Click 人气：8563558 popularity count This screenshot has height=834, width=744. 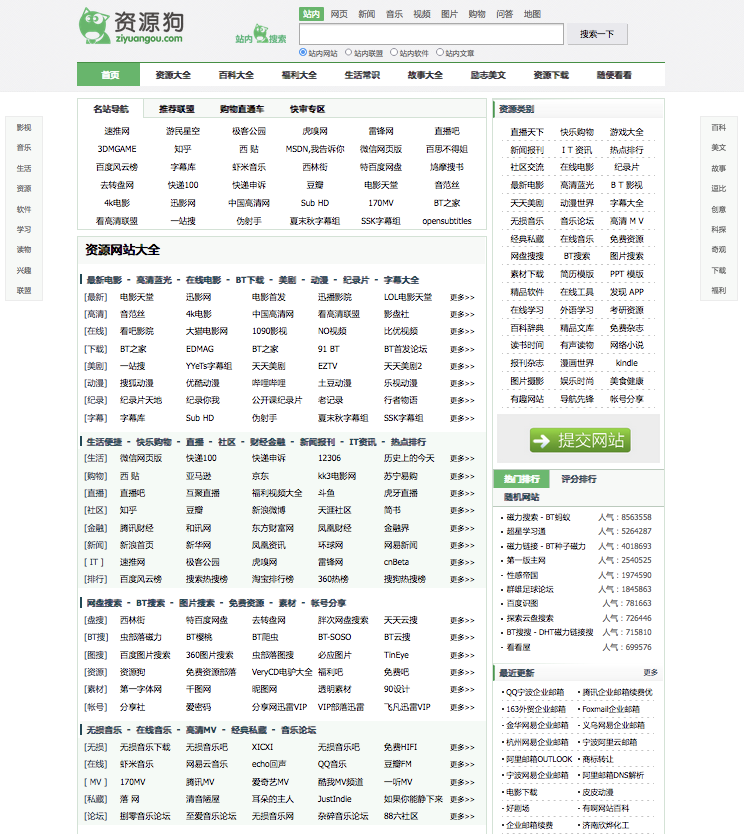(x=624, y=517)
